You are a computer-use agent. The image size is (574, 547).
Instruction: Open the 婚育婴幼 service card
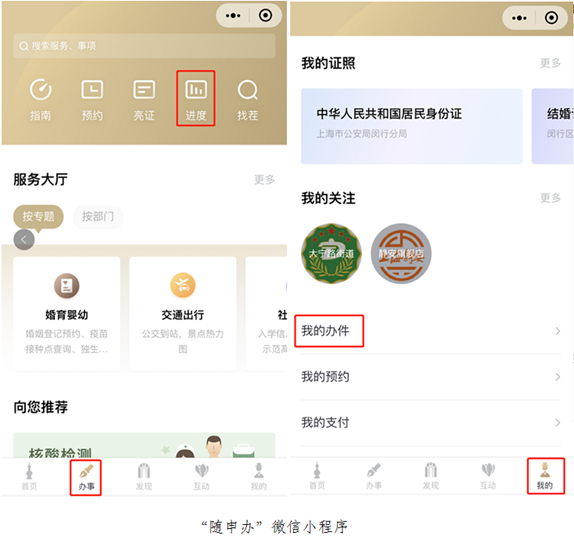[x=67, y=314]
